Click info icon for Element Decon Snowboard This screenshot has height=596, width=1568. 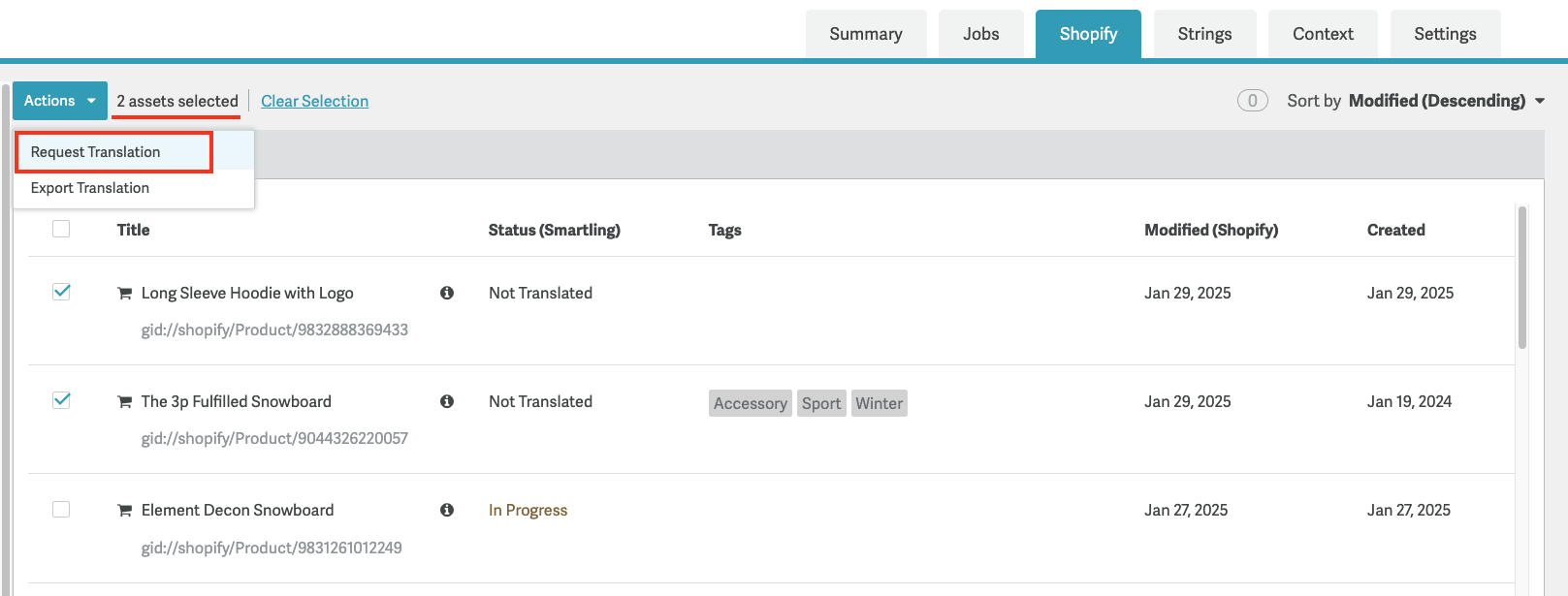447,510
